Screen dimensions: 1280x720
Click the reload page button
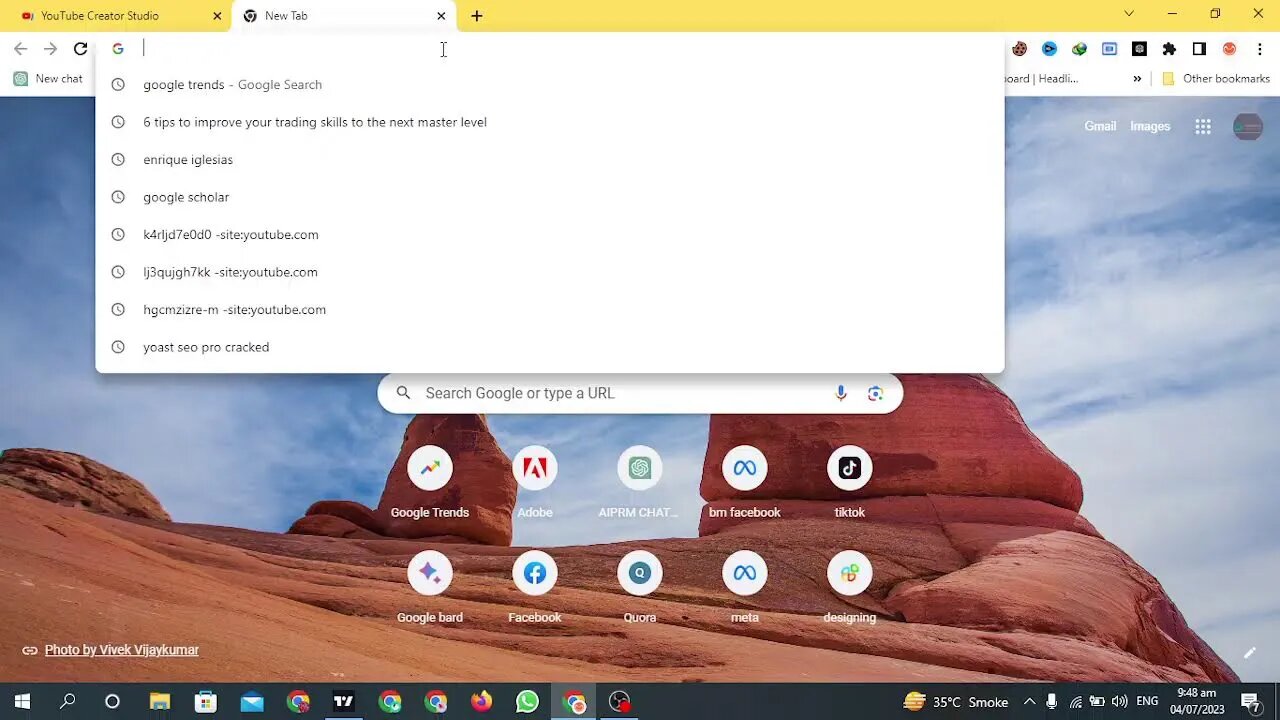[81, 48]
